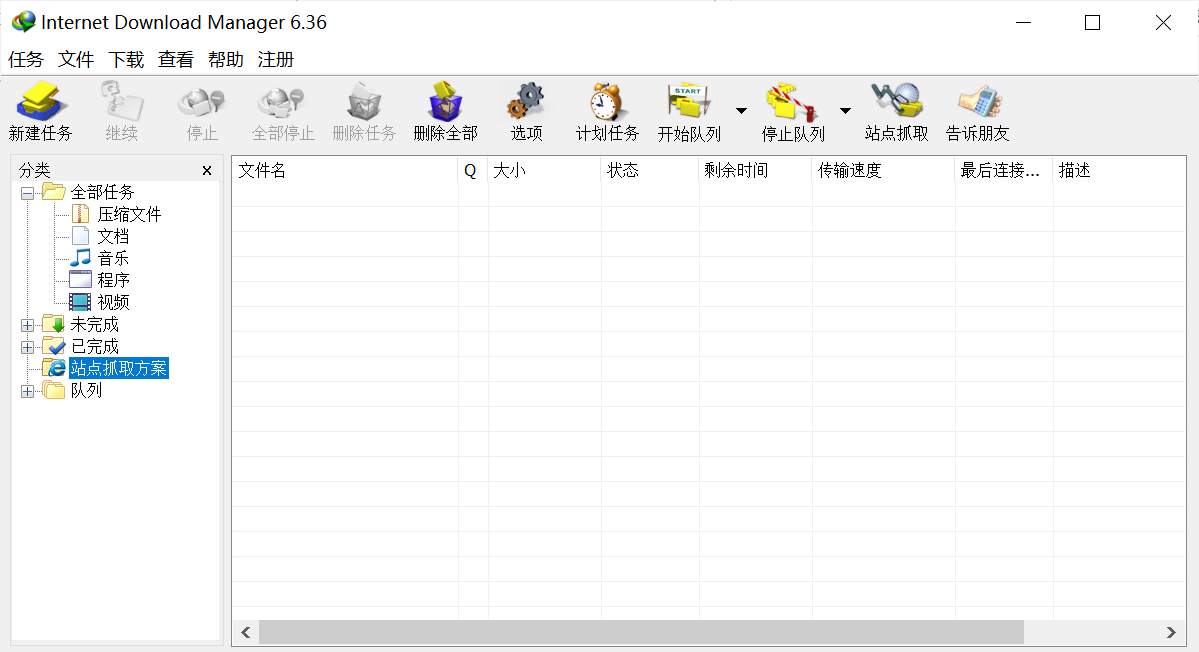
Task: Sort by 文件名 column header
Action: pos(345,170)
